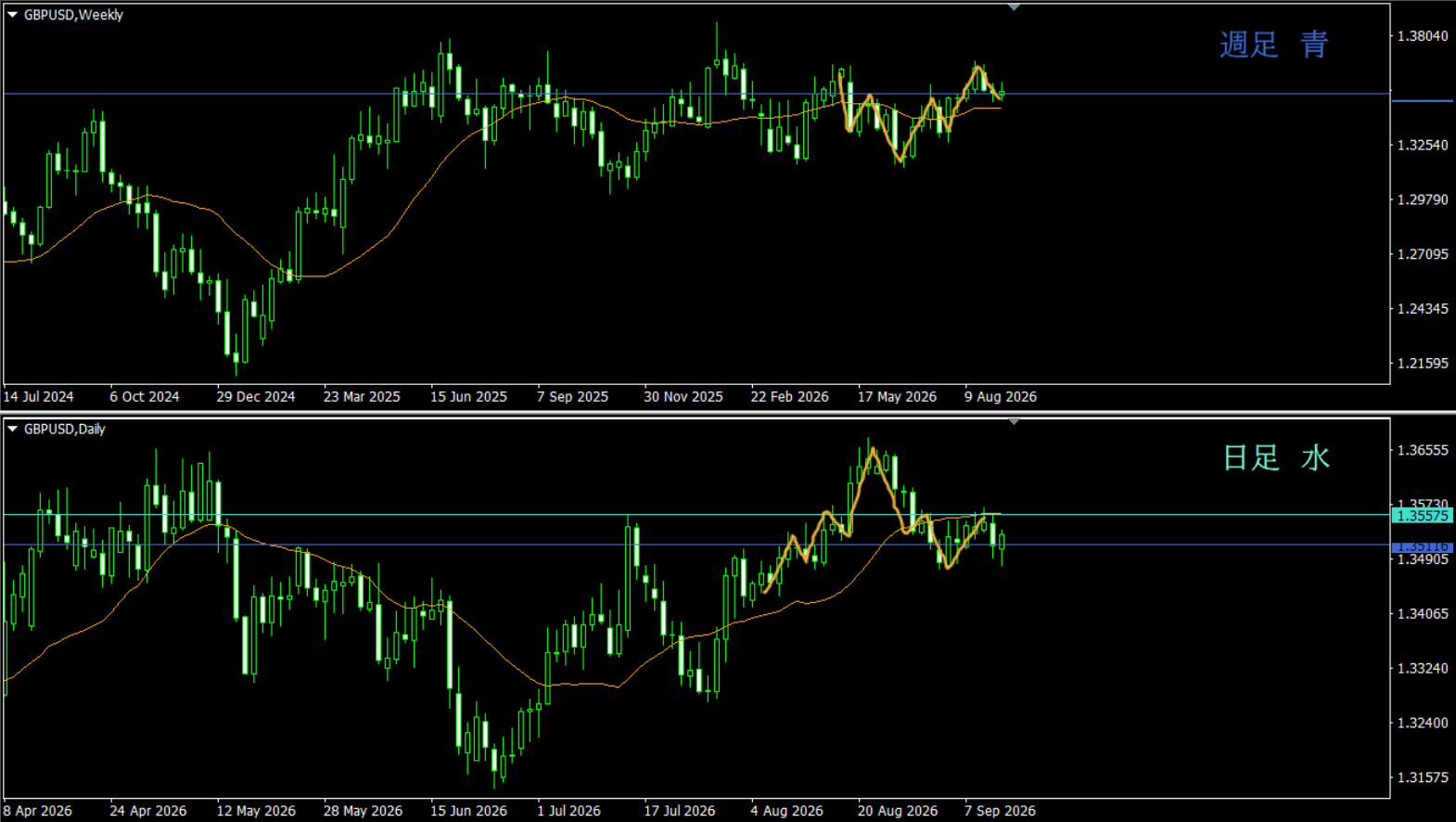Click the cyan 1.35575 price tag
Image resolution: width=1456 pixels, height=822 pixels.
(x=1423, y=516)
